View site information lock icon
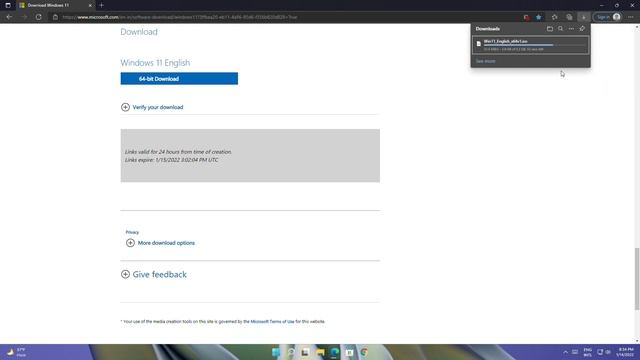The width and height of the screenshot is (640, 360). 55,17
